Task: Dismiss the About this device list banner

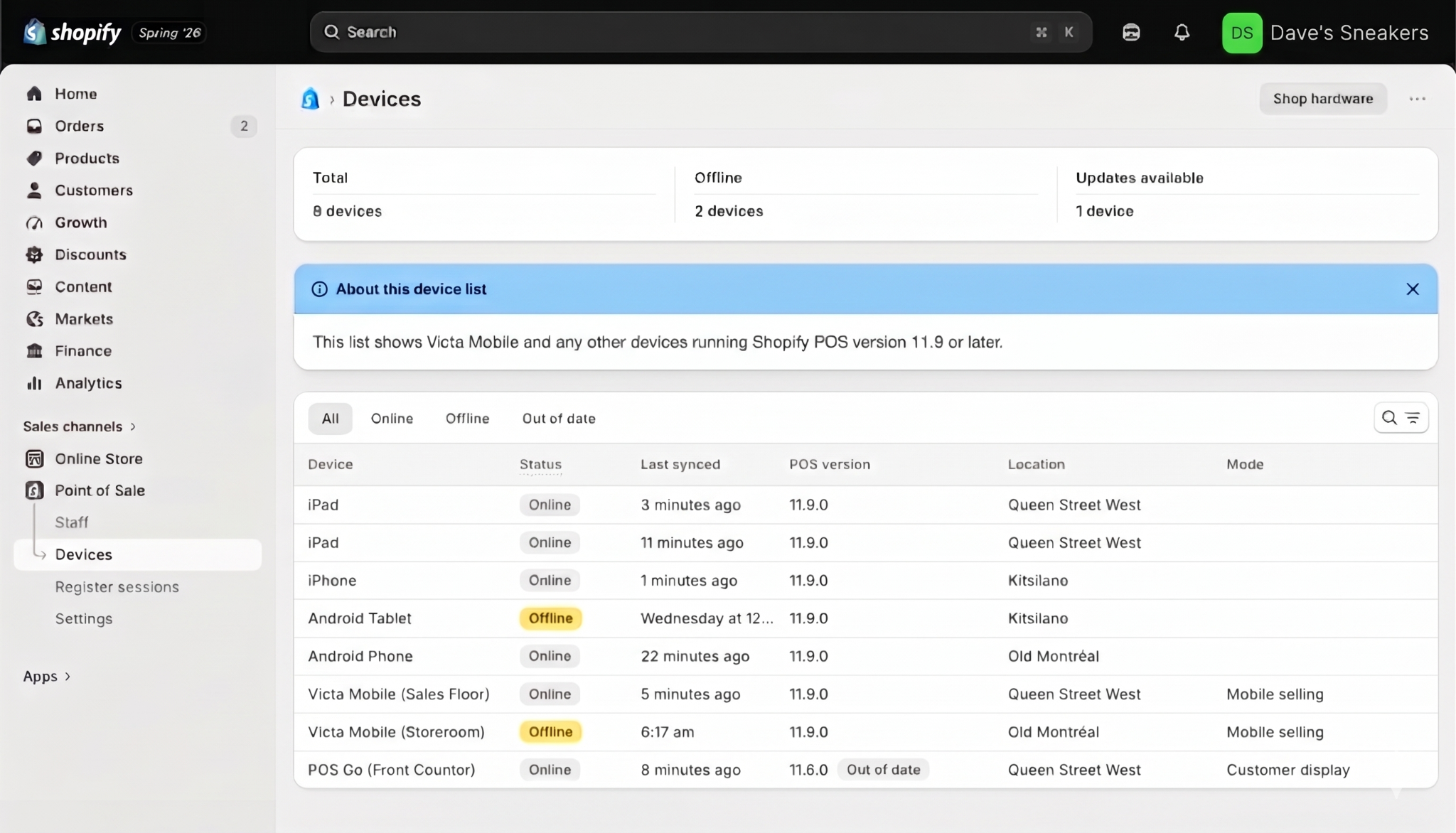Action: [x=1413, y=289]
